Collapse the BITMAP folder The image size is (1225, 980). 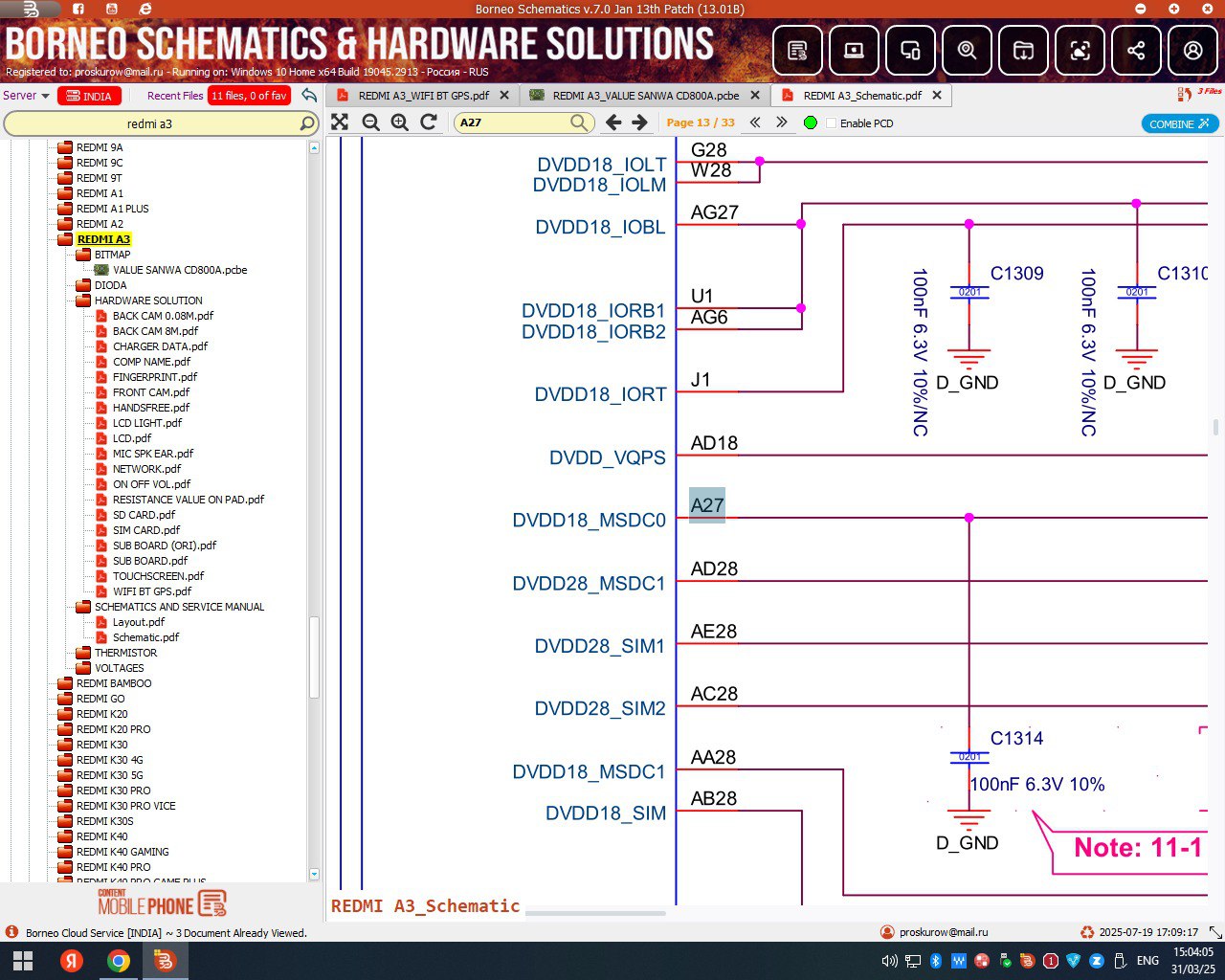[83, 255]
